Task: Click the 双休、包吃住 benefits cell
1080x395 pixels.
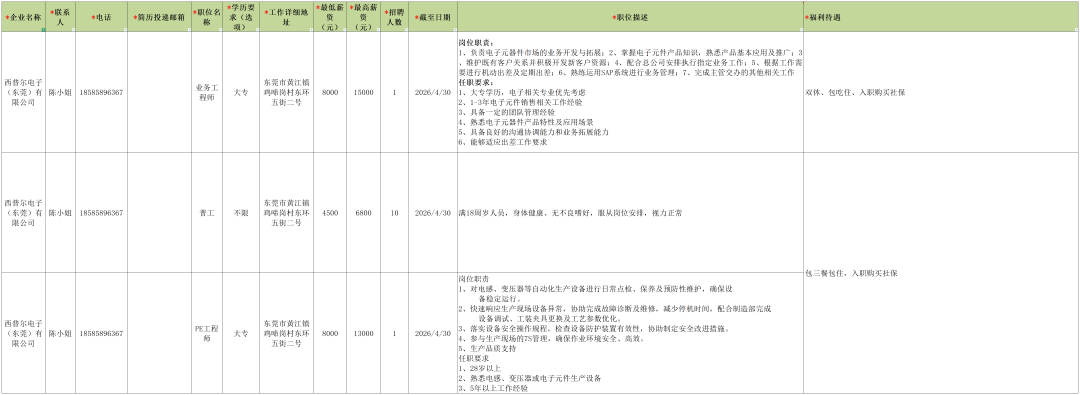Action: coord(941,92)
